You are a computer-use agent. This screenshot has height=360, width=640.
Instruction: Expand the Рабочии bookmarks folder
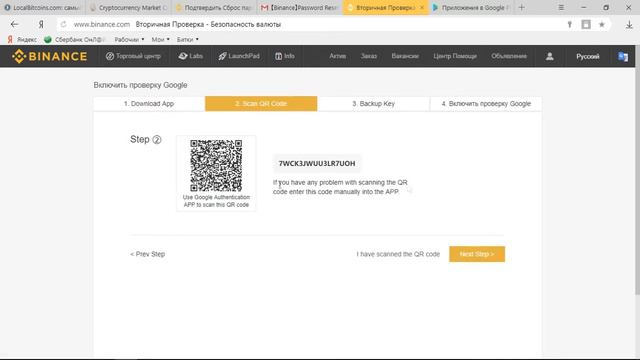(x=129, y=40)
